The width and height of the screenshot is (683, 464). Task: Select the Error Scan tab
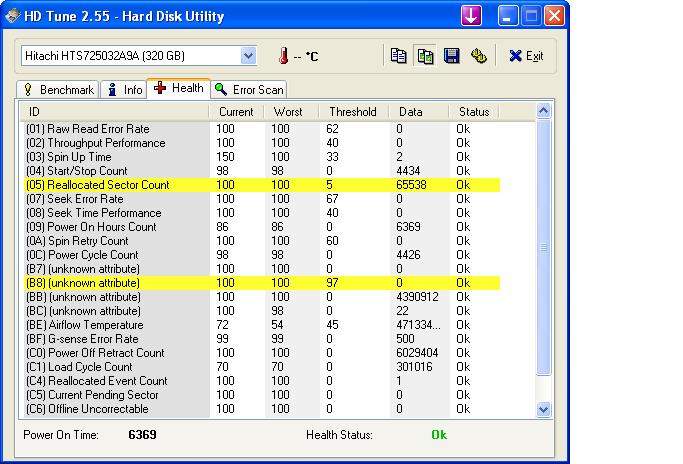[249, 90]
